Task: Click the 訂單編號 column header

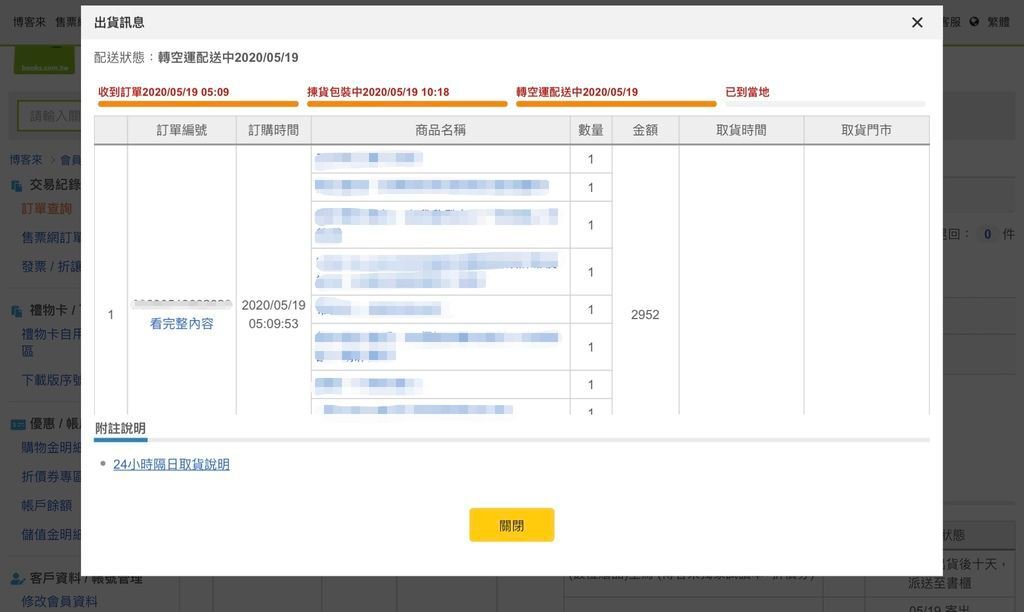Action: pos(182,130)
